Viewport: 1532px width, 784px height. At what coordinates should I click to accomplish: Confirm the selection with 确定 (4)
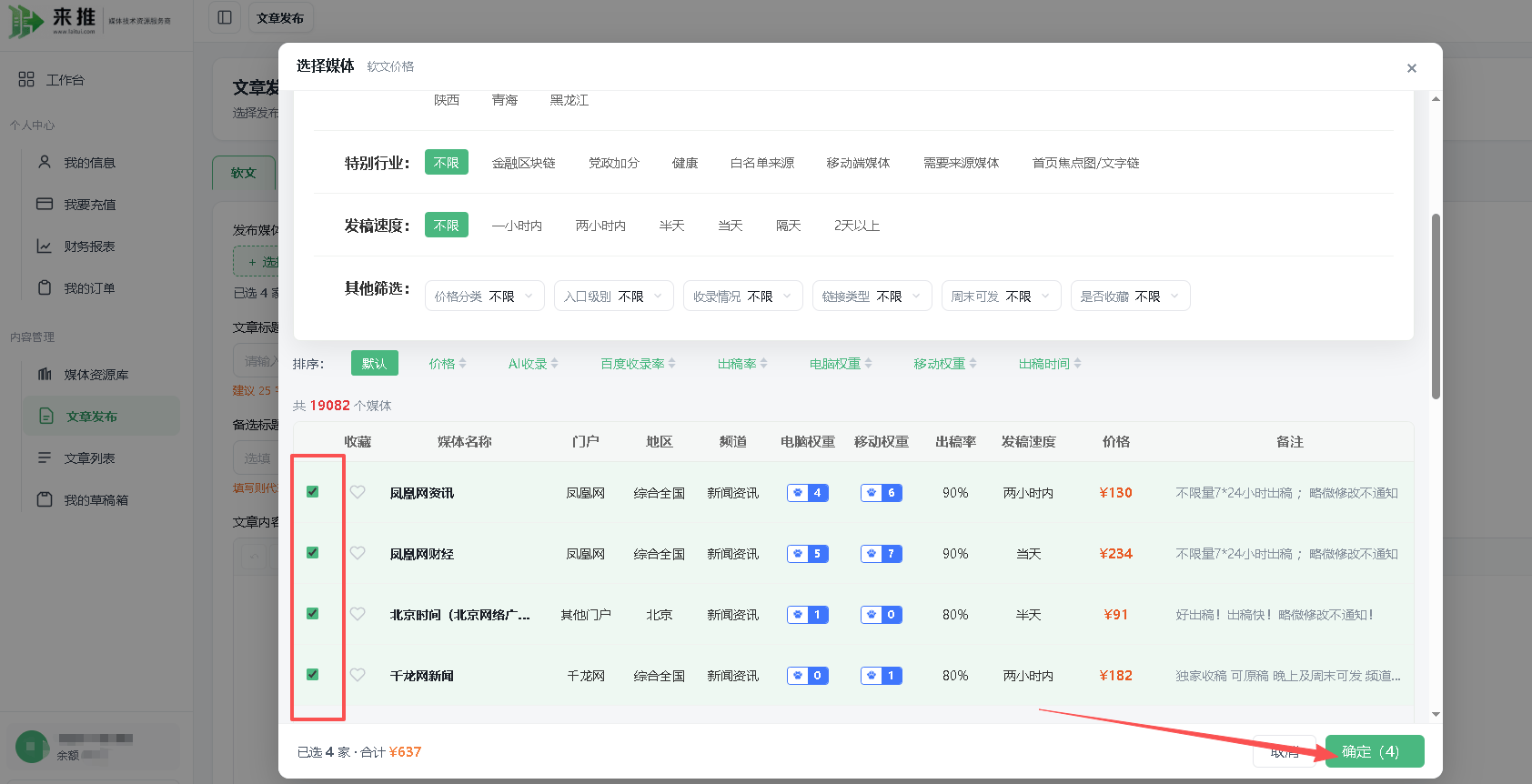(1375, 751)
